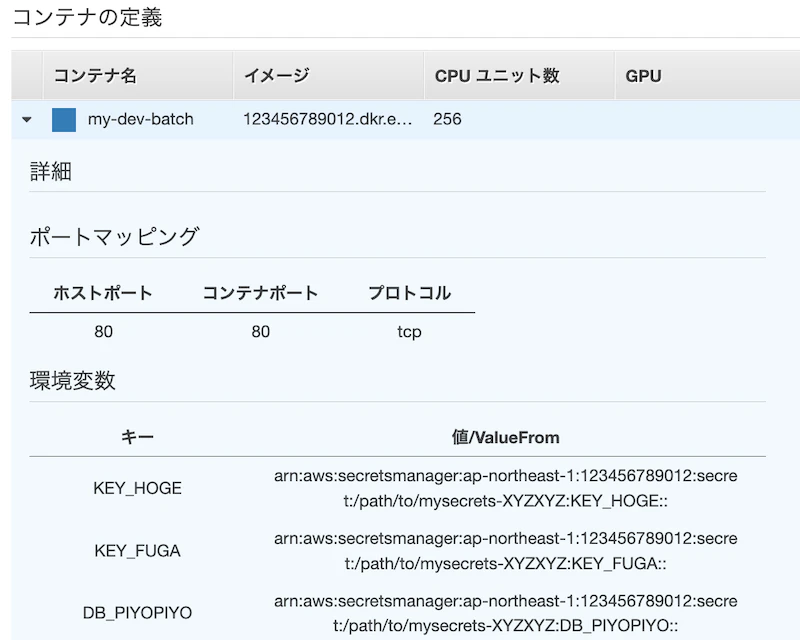The width and height of the screenshot is (800, 640).
Task: Click the secret ARN ending in DB_PIYOPIYO::
Action: tap(506, 613)
